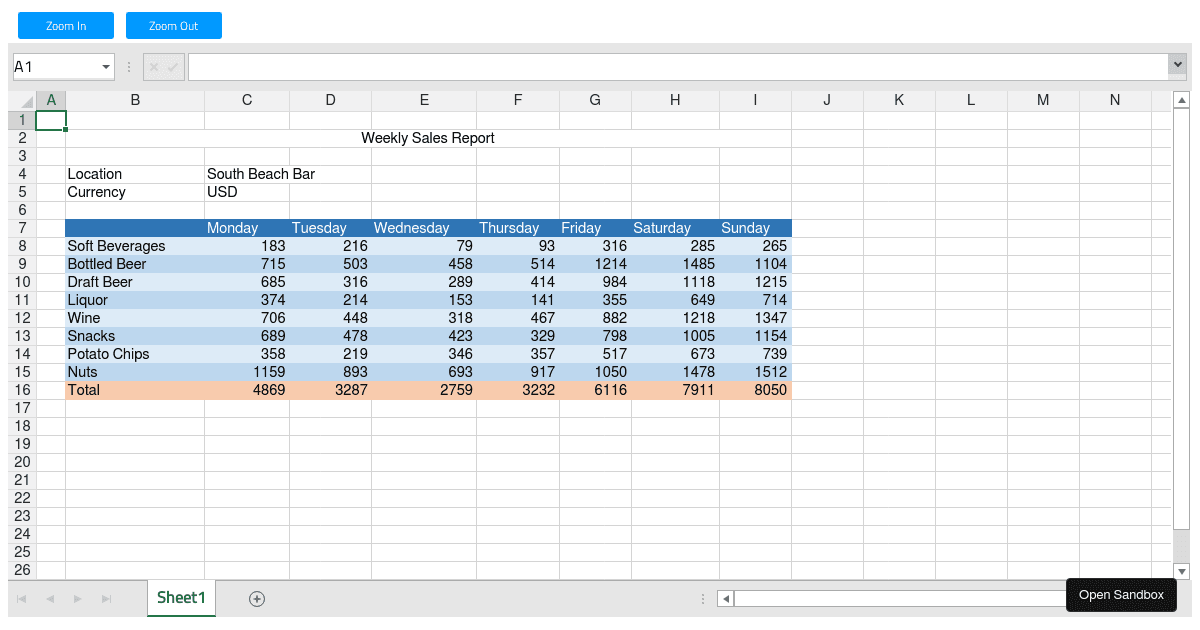Click horizontal scrollbar left arrow
The image size is (1200, 630).
[726, 599]
